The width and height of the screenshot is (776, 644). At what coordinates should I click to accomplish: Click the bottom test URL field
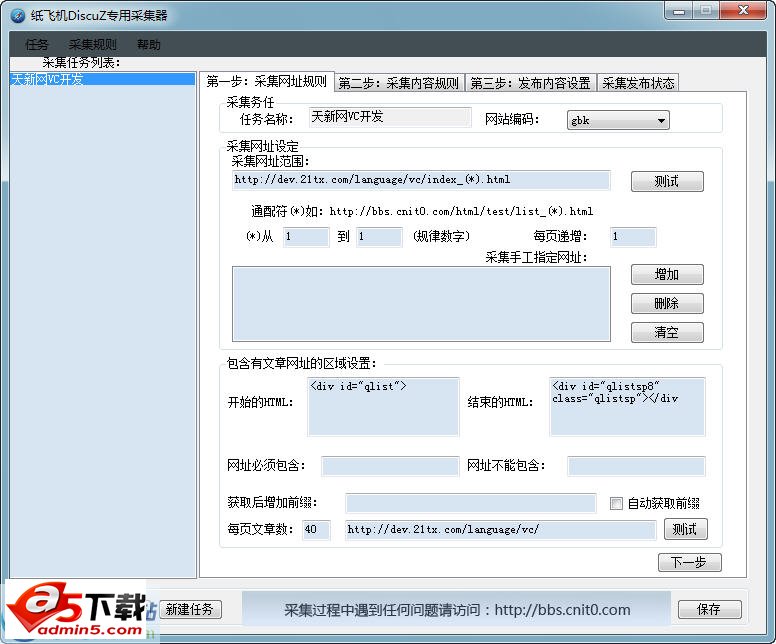(501, 530)
